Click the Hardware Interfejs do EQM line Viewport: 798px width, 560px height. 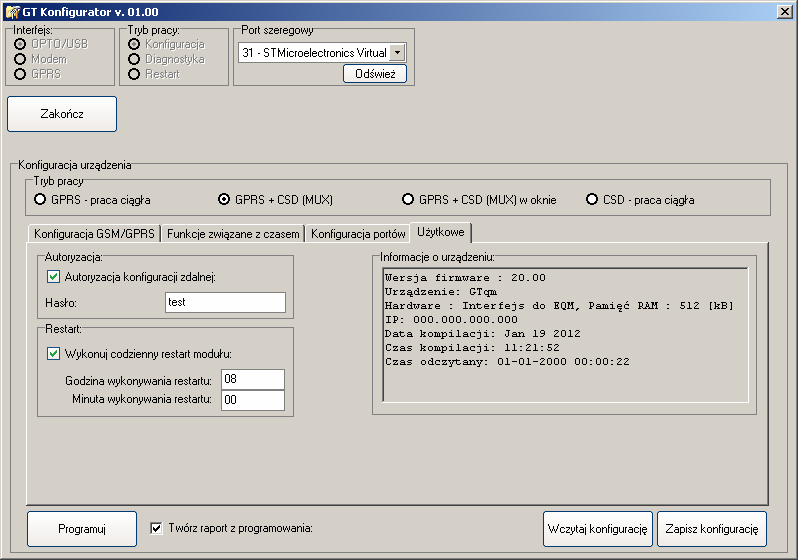[x=559, y=306]
